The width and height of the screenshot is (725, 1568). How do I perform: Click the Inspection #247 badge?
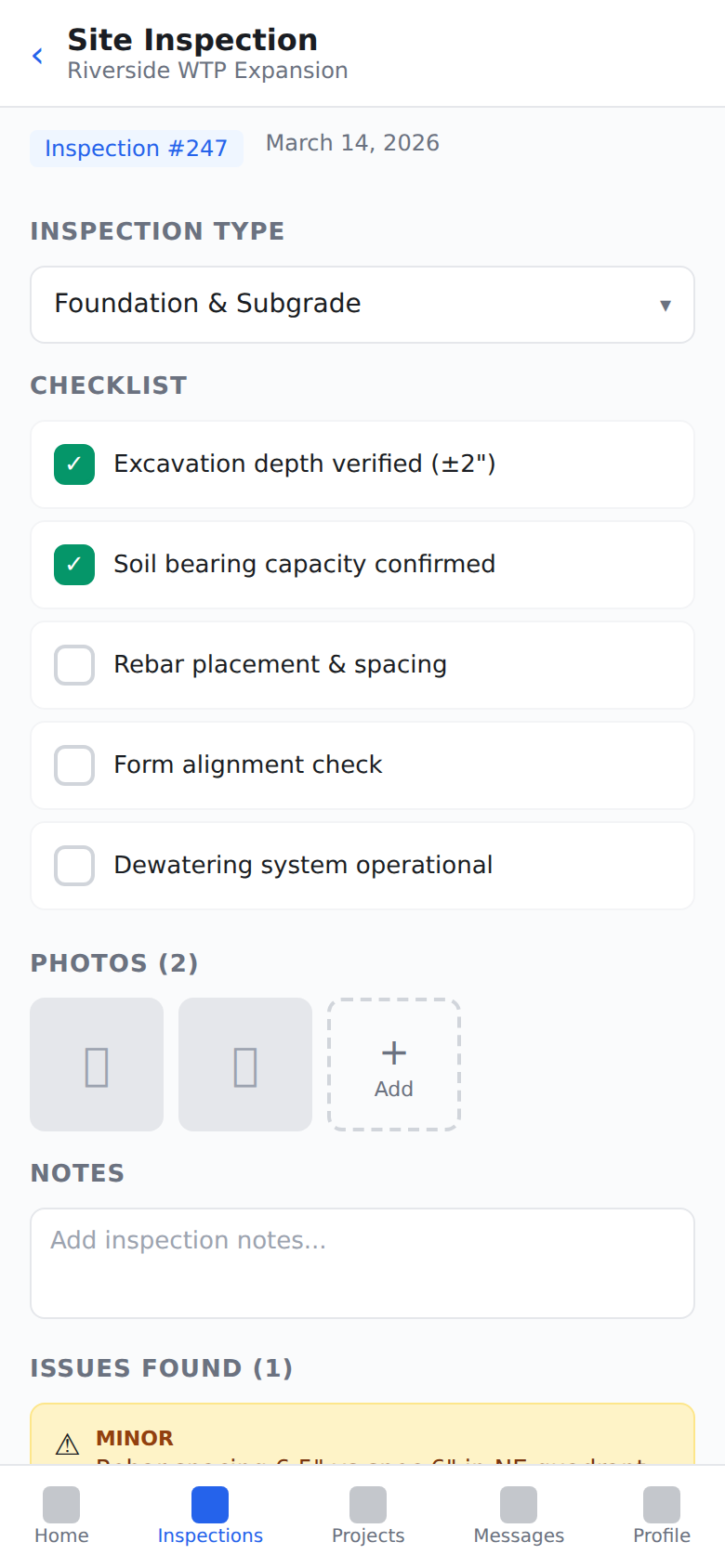[x=136, y=149]
